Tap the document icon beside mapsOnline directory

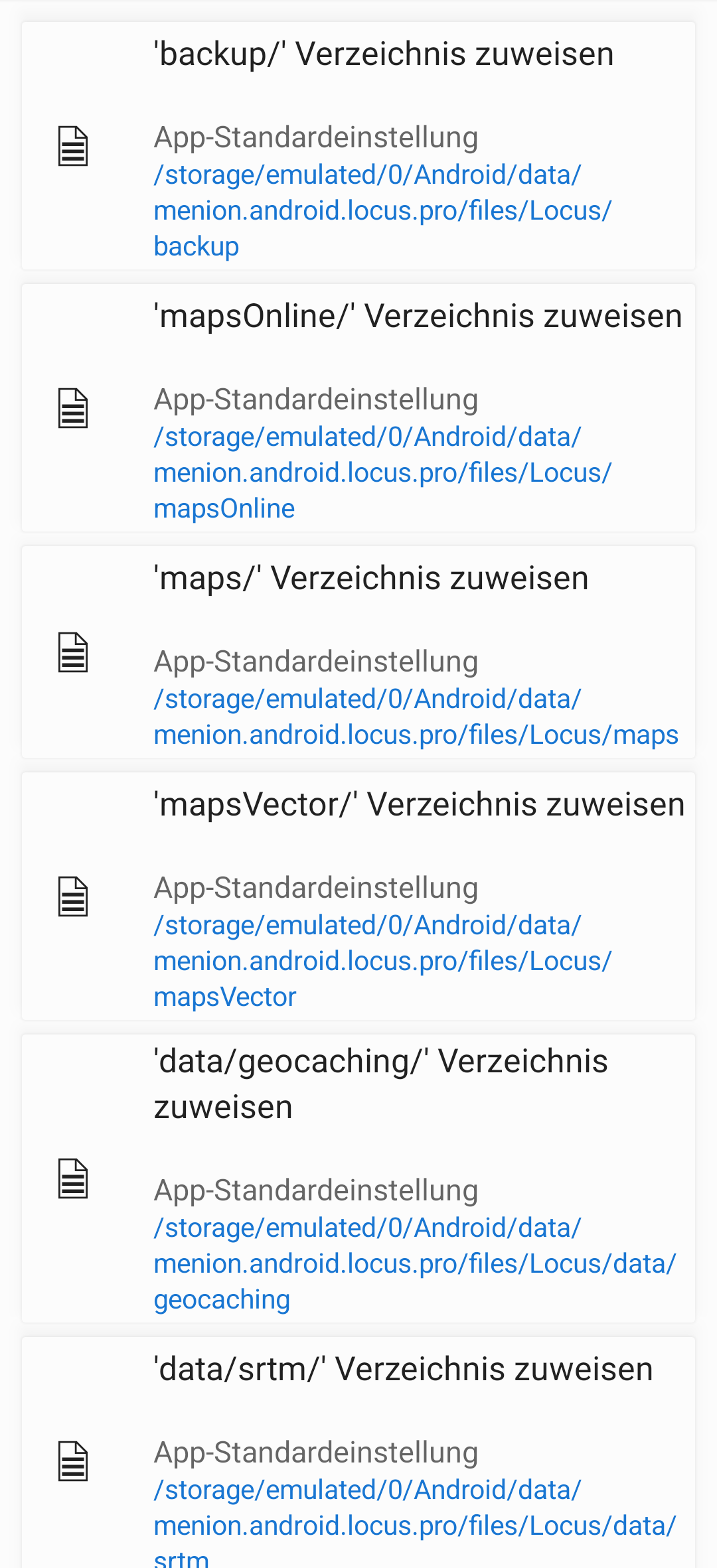(73, 408)
